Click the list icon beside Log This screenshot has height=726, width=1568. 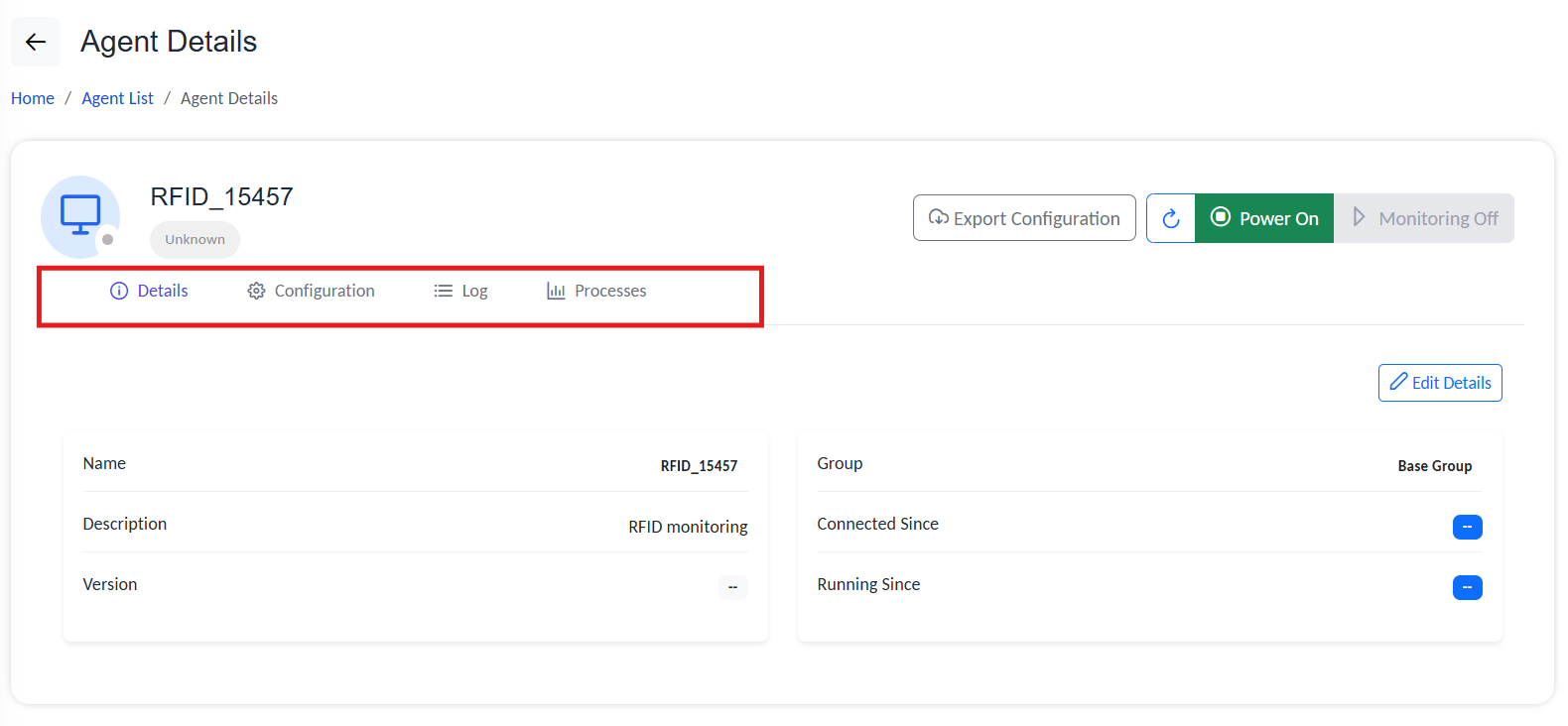[443, 291]
